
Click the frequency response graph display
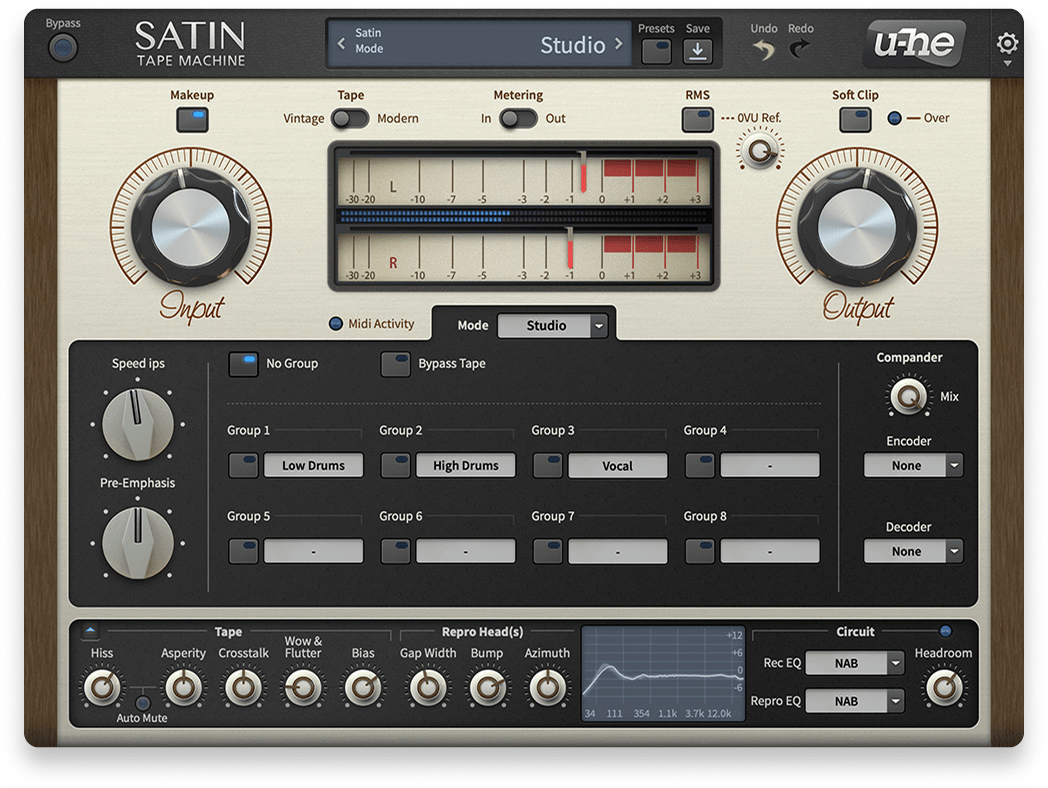coord(664,675)
